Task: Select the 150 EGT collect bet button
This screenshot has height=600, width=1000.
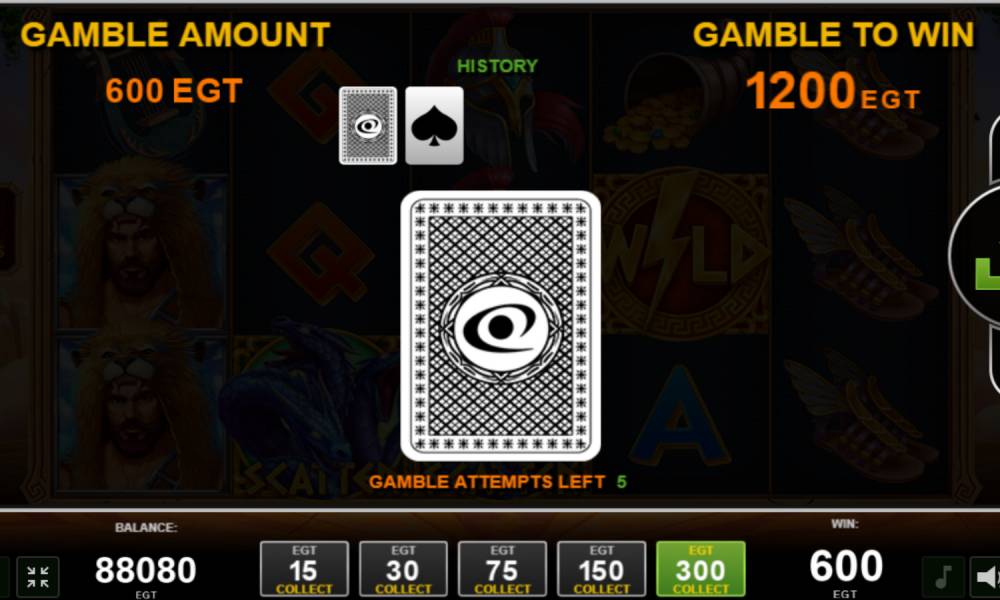Action: click(x=601, y=569)
